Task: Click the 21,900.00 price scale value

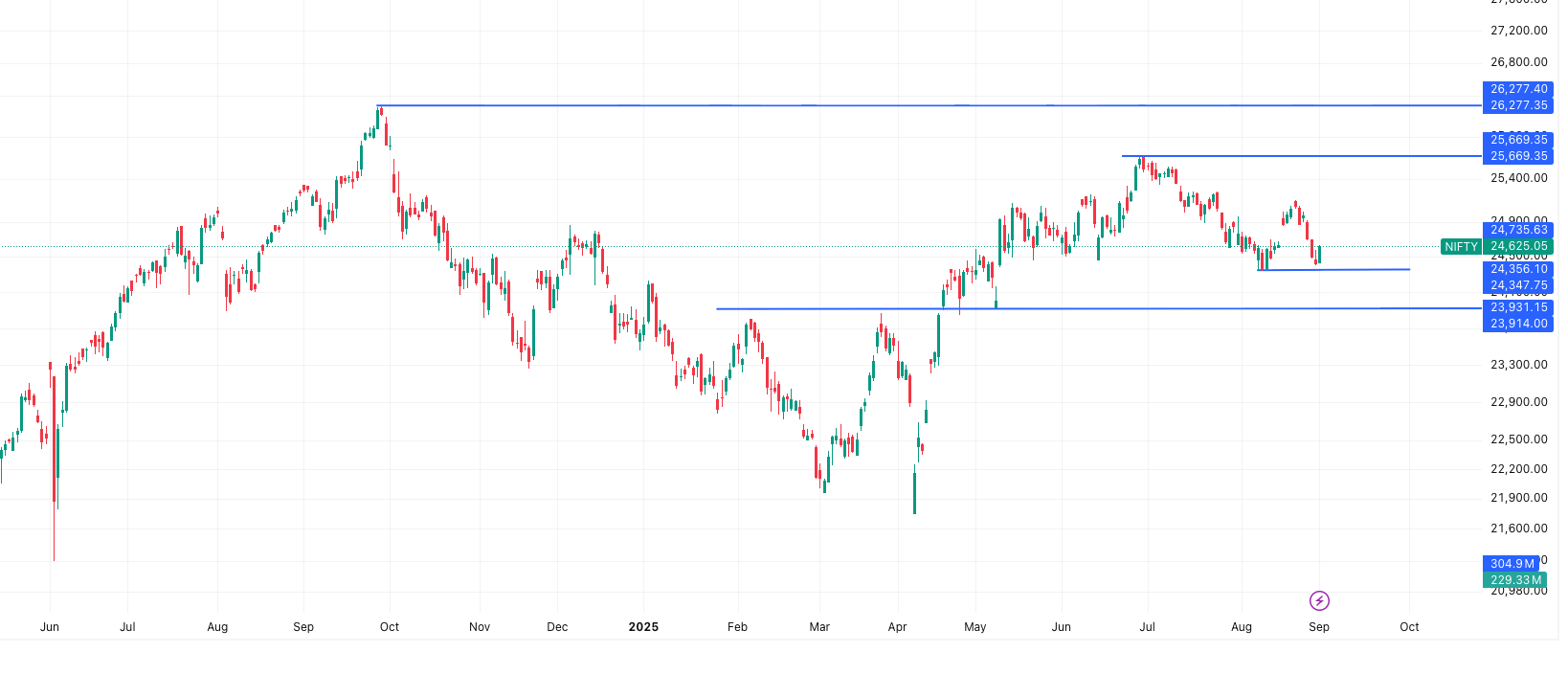Action: [1518, 498]
